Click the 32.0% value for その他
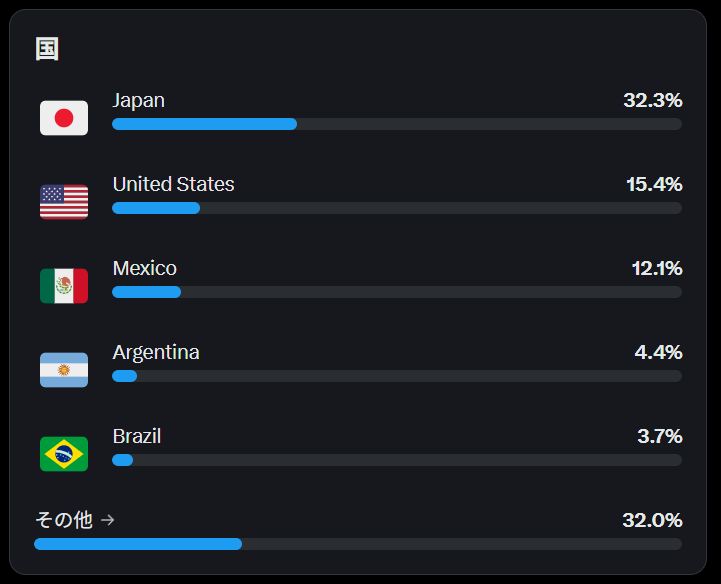 pos(652,521)
